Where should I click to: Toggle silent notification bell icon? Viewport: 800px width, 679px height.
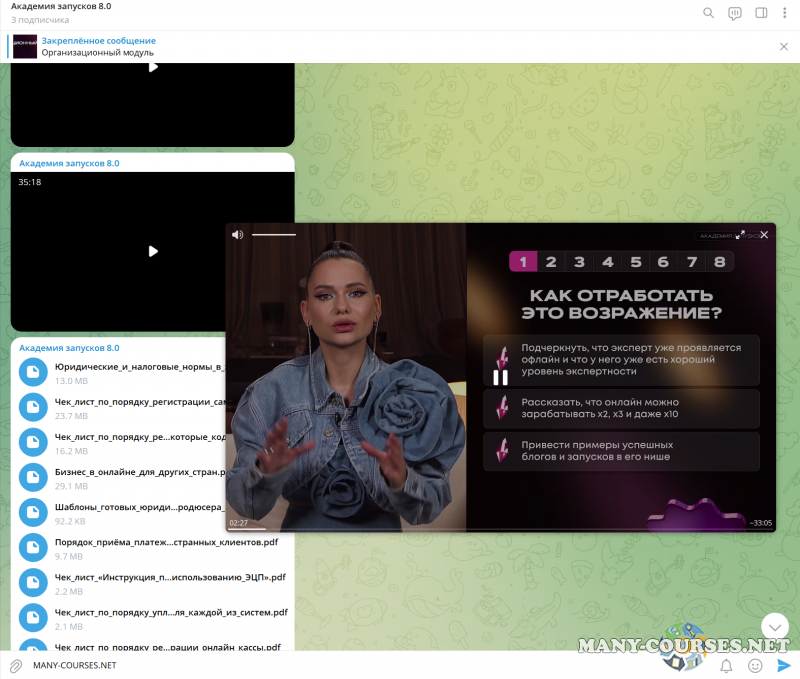727,665
